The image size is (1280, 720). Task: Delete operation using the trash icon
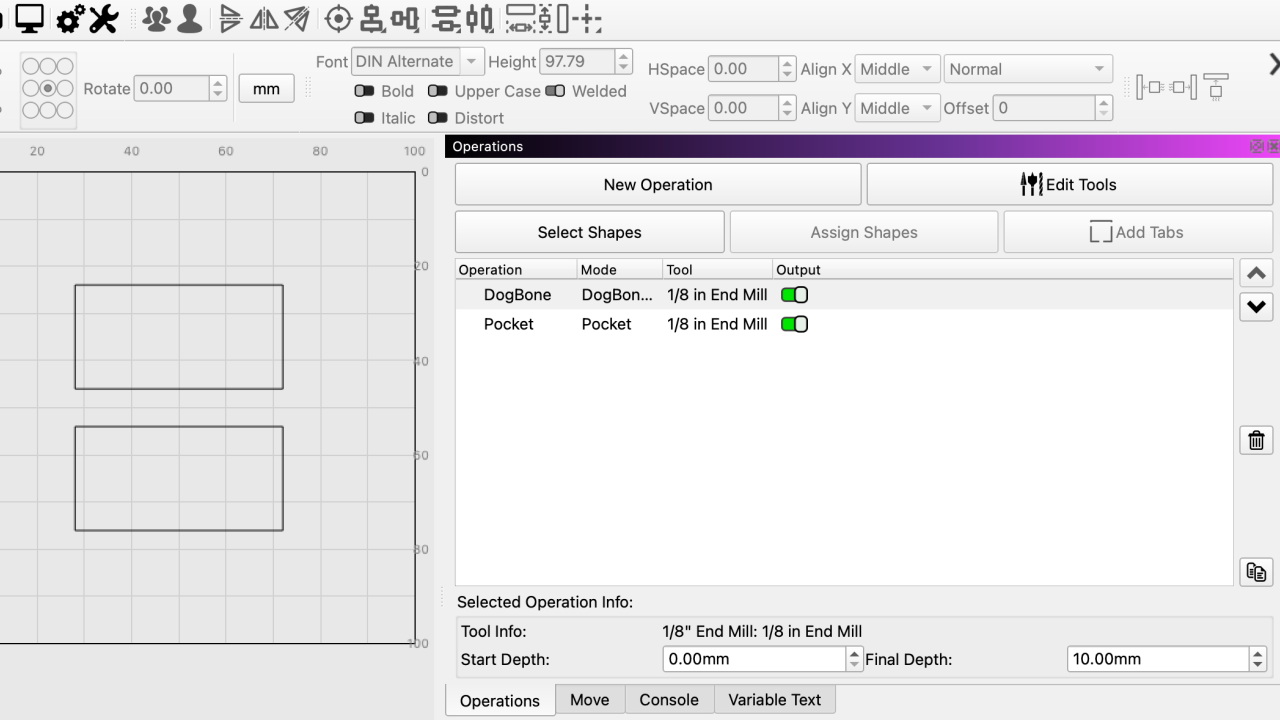tap(1256, 440)
